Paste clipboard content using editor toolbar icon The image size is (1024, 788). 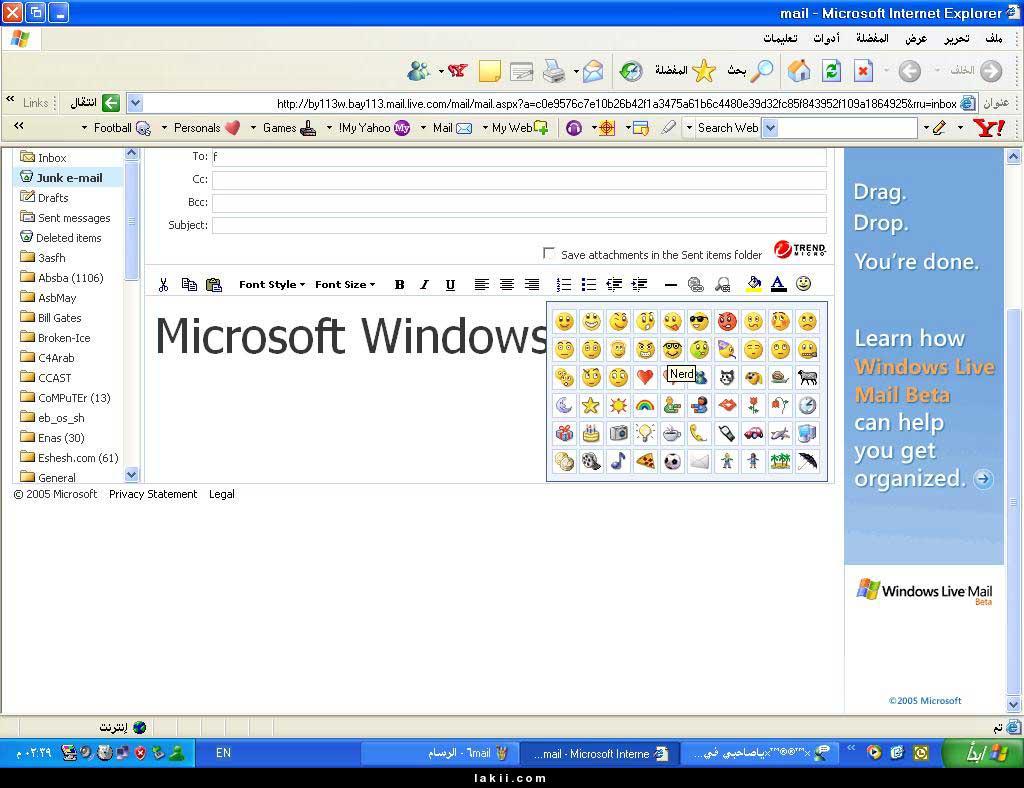pos(214,285)
